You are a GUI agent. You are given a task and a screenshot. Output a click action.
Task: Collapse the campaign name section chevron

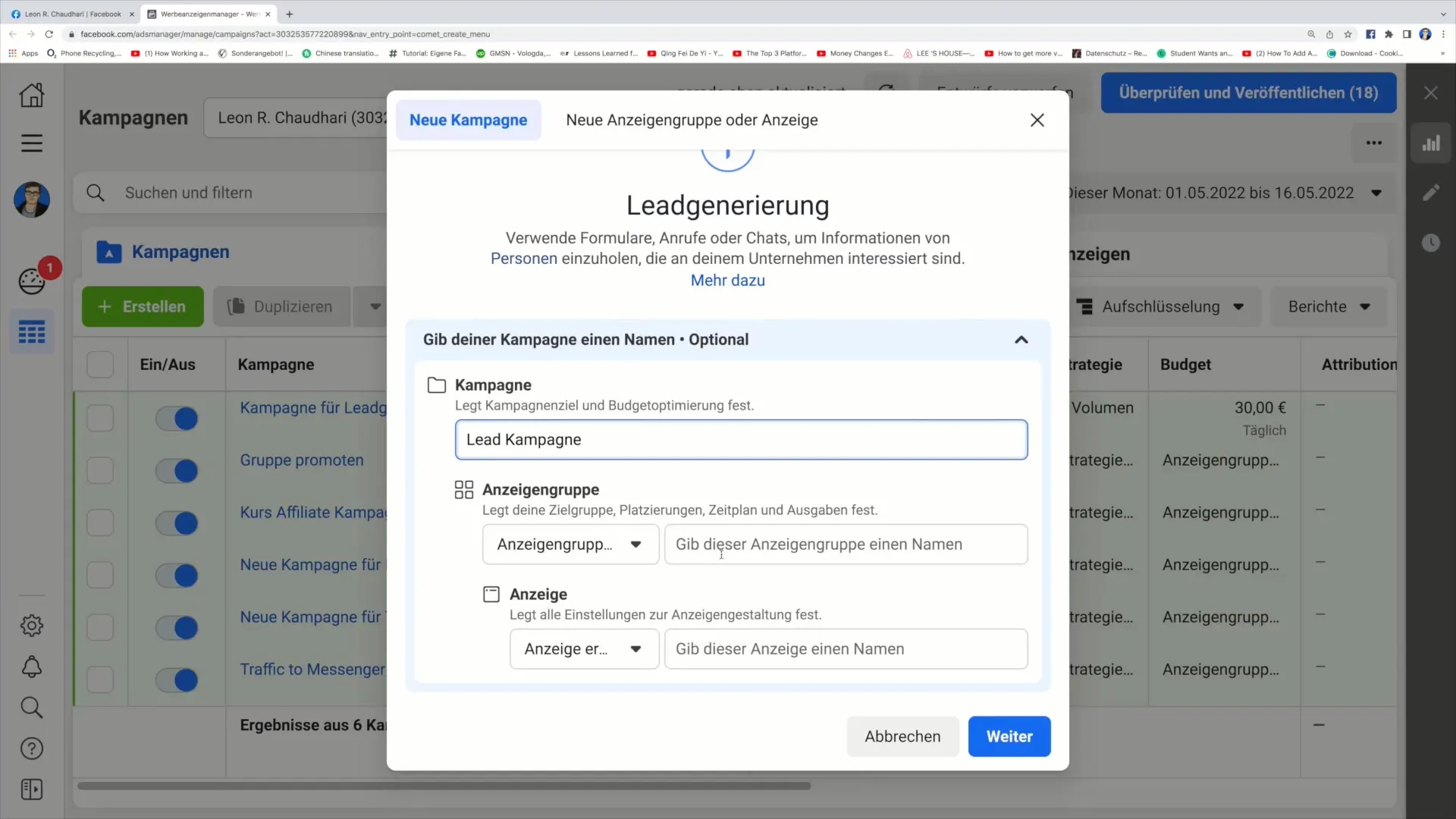(1021, 340)
